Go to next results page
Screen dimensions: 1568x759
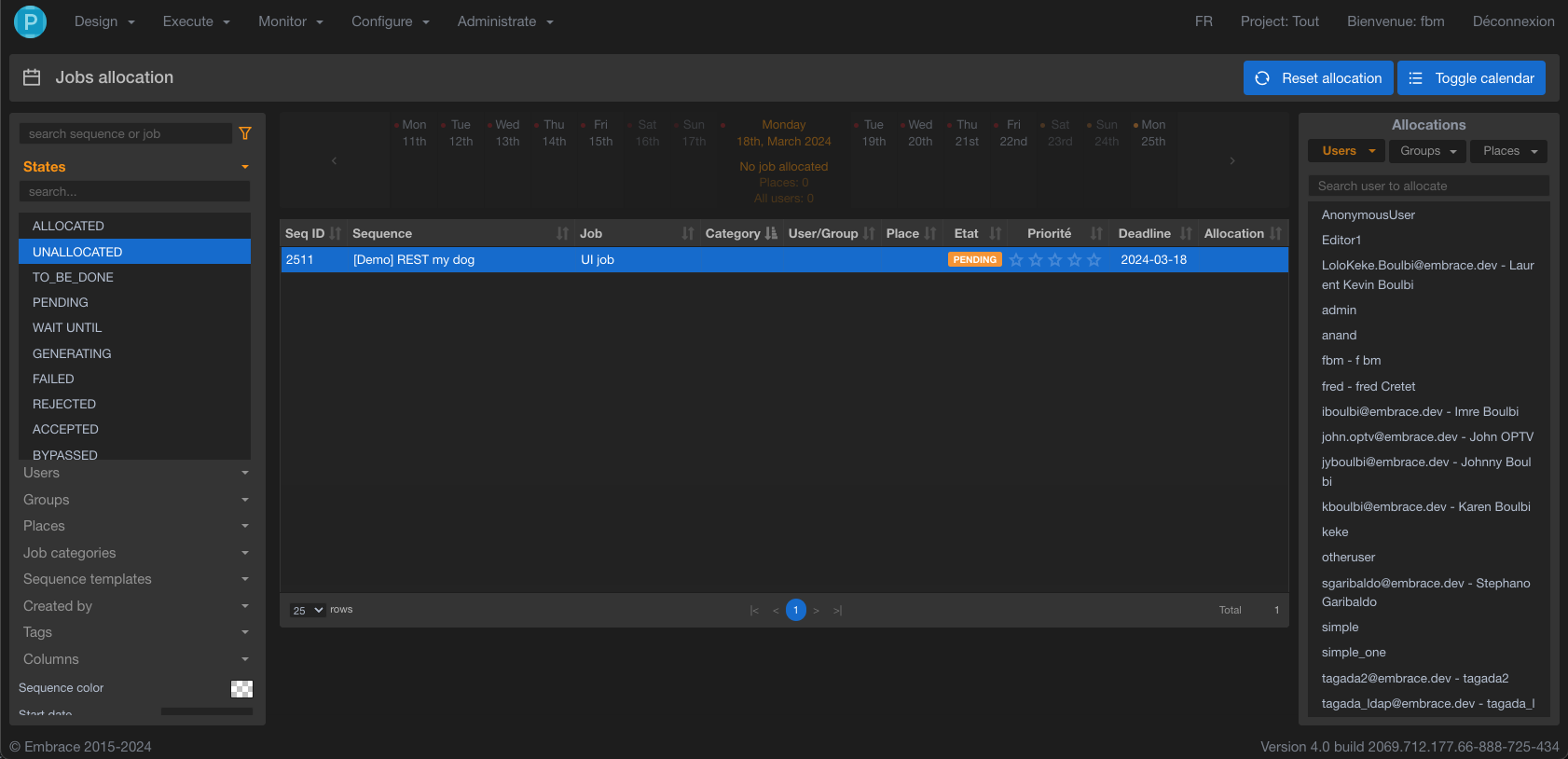[x=817, y=611]
